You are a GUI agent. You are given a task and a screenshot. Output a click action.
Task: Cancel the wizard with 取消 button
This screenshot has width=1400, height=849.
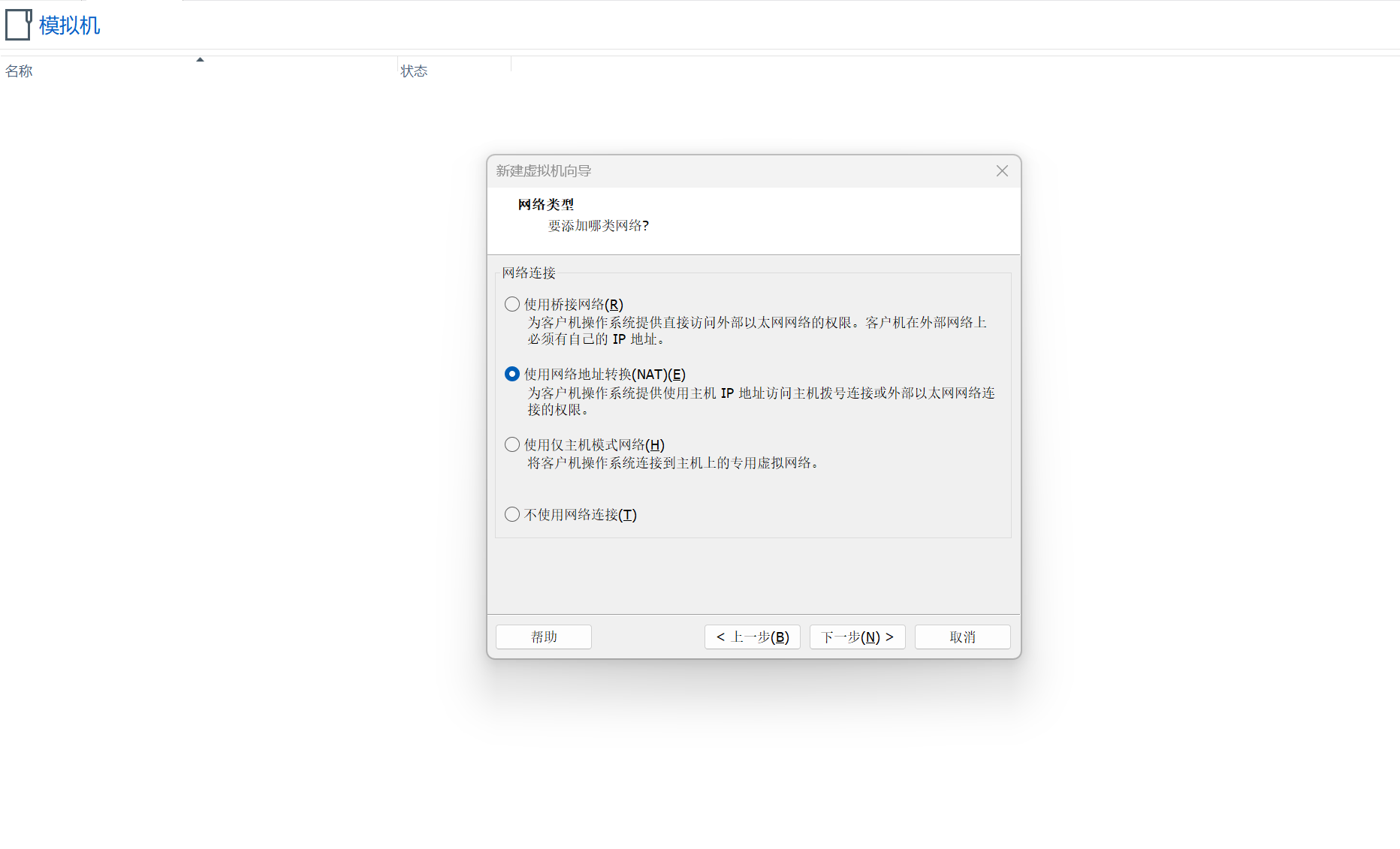[962, 637]
